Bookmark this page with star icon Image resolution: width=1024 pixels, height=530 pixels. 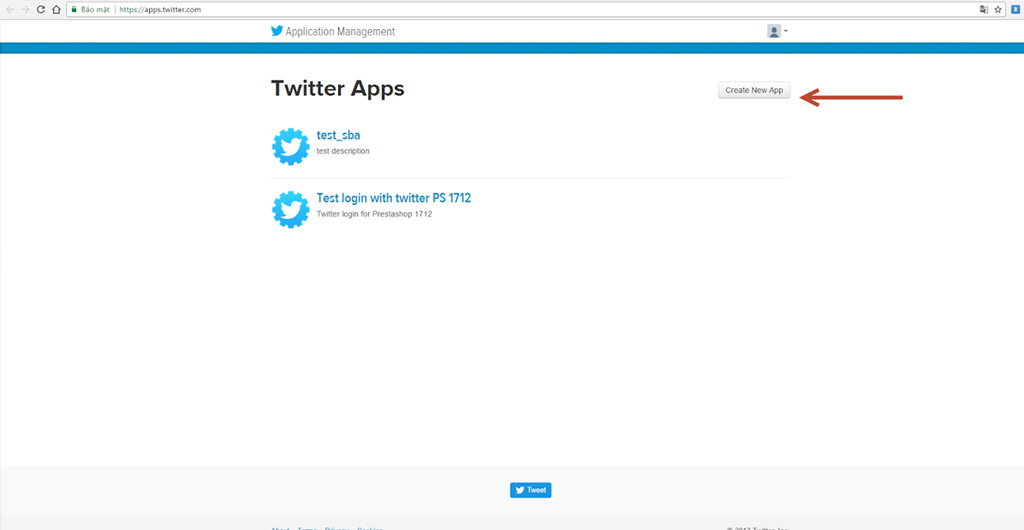997,9
